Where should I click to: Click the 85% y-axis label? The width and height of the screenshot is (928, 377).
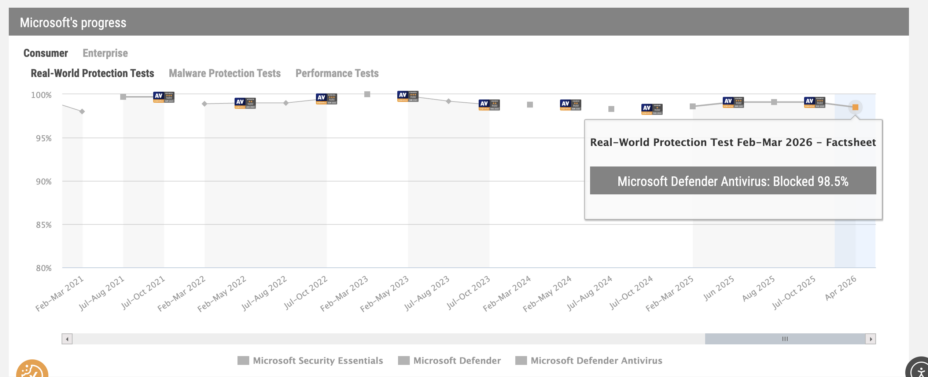pos(43,225)
